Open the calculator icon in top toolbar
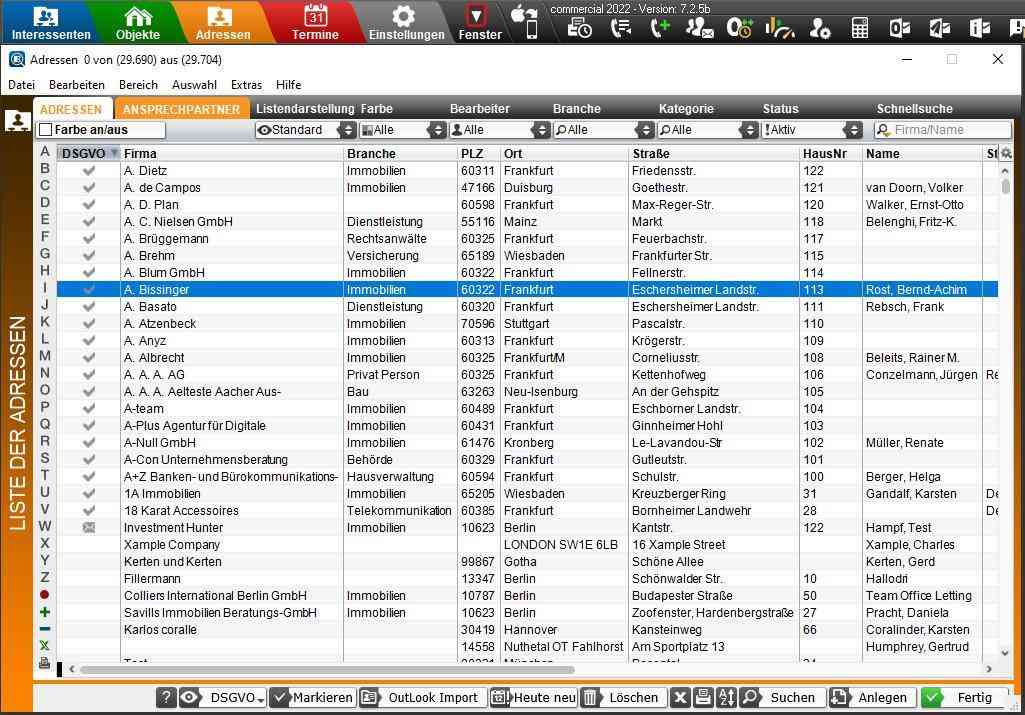1025x715 pixels. pyautogui.click(x=860, y=29)
